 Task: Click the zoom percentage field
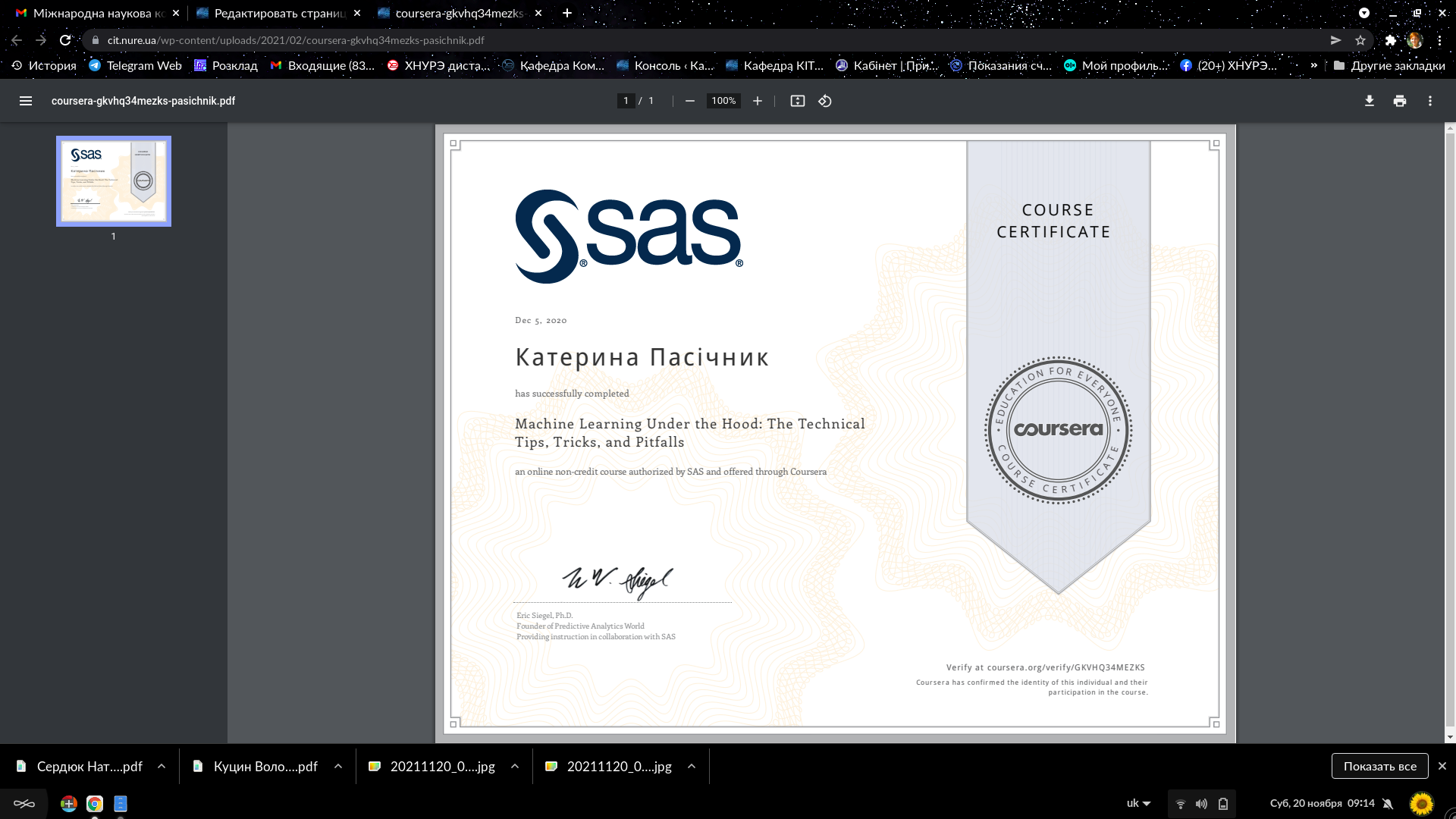pyautogui.click(x=723, y=101)
